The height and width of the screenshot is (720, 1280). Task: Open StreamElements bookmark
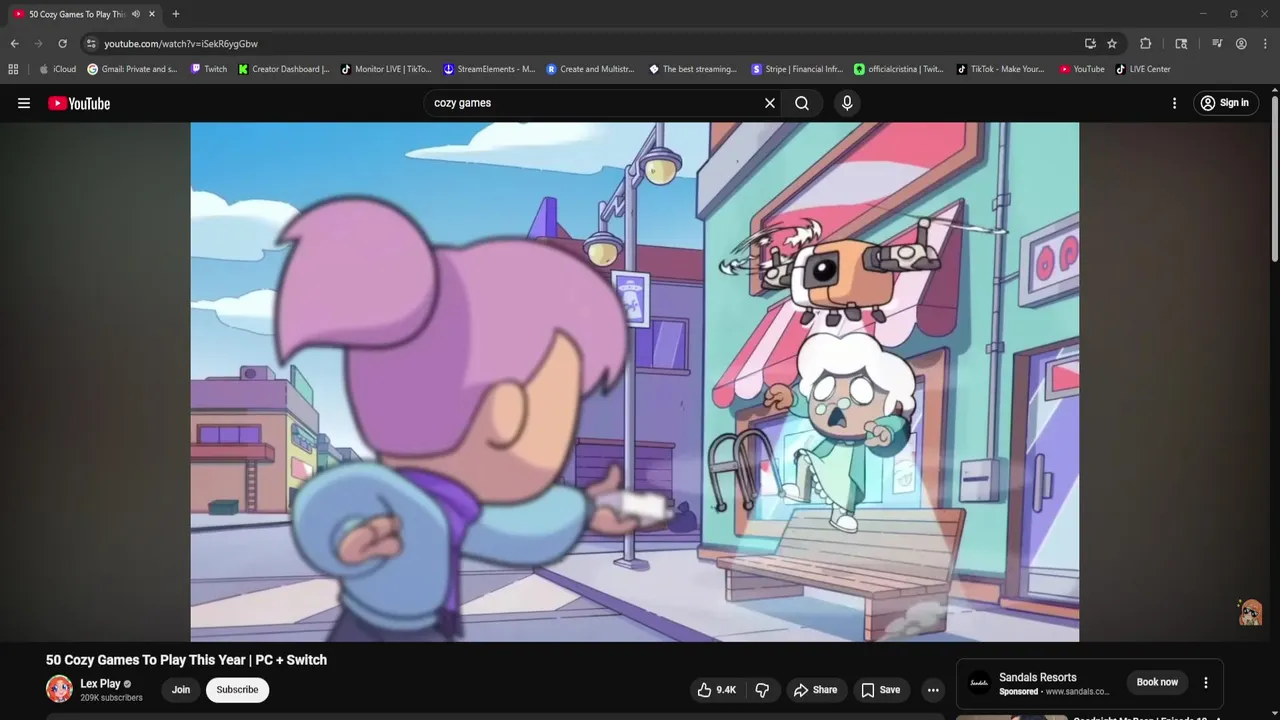click(489, 69)
